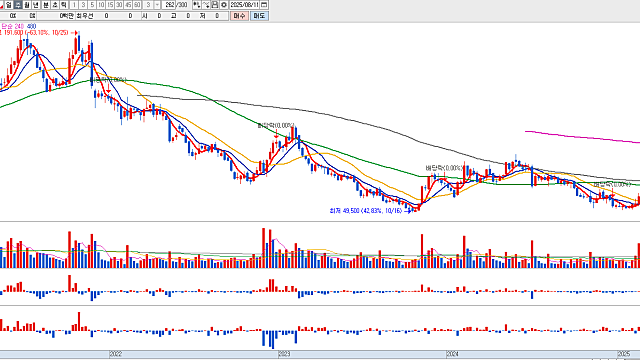Select yearly (년) chart period

pyautogui.click(x=36, y=5)
